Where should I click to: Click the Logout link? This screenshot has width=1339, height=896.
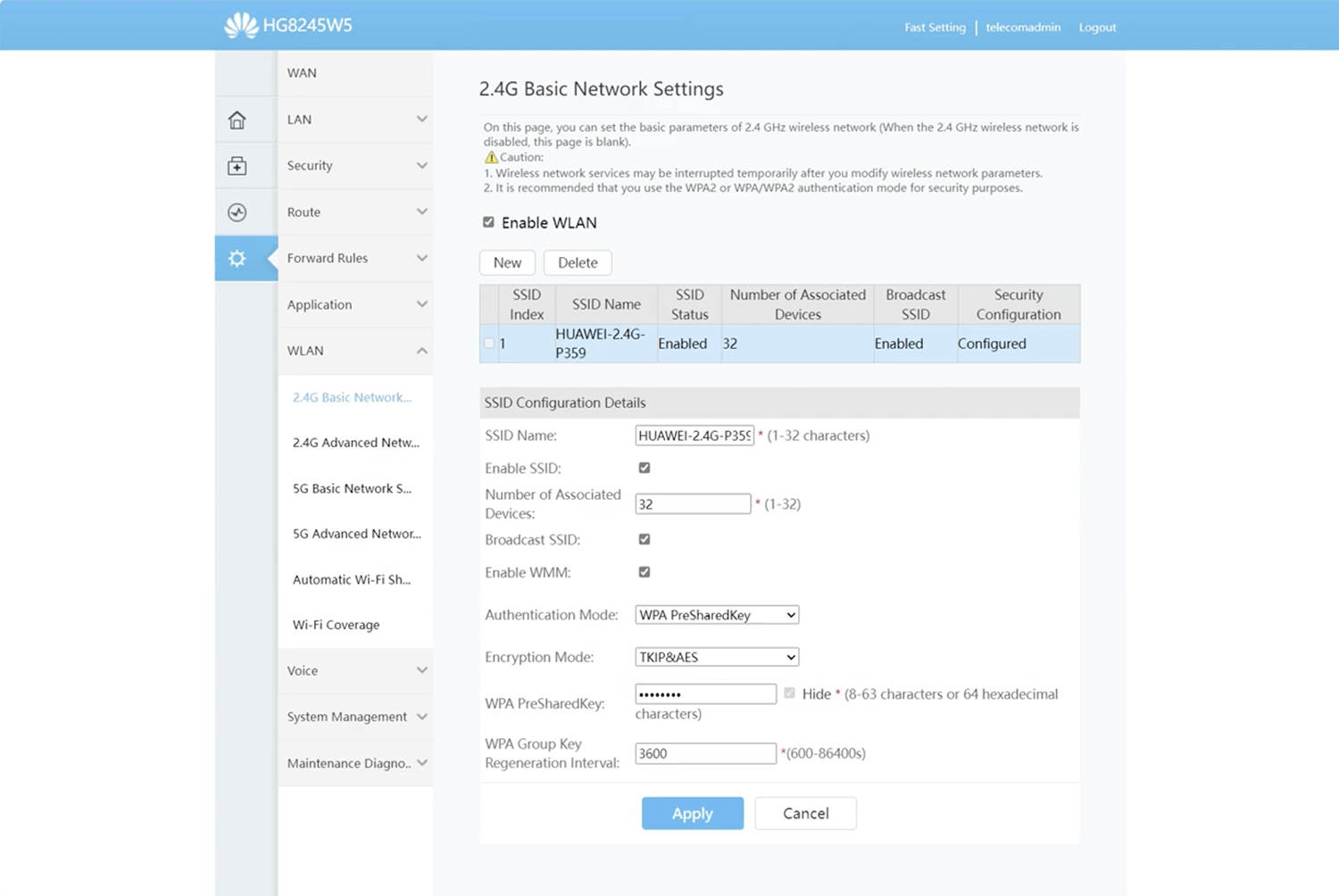click(1097, 28)
